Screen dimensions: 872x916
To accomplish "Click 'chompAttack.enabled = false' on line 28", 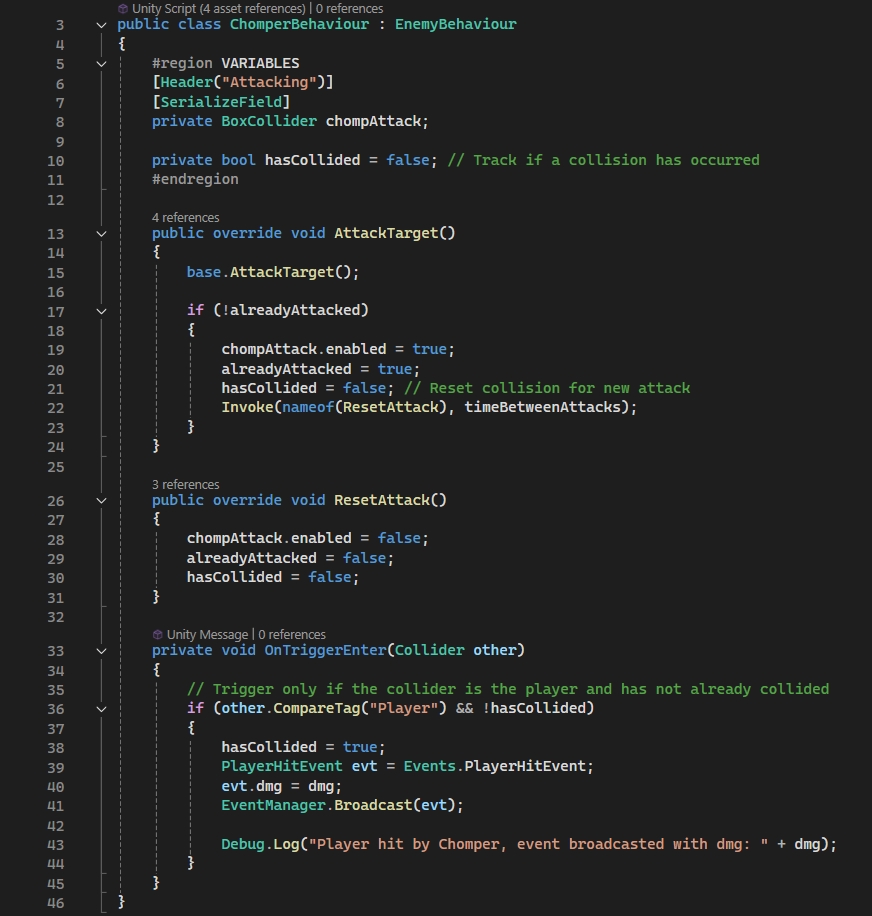I will (307, 538).
